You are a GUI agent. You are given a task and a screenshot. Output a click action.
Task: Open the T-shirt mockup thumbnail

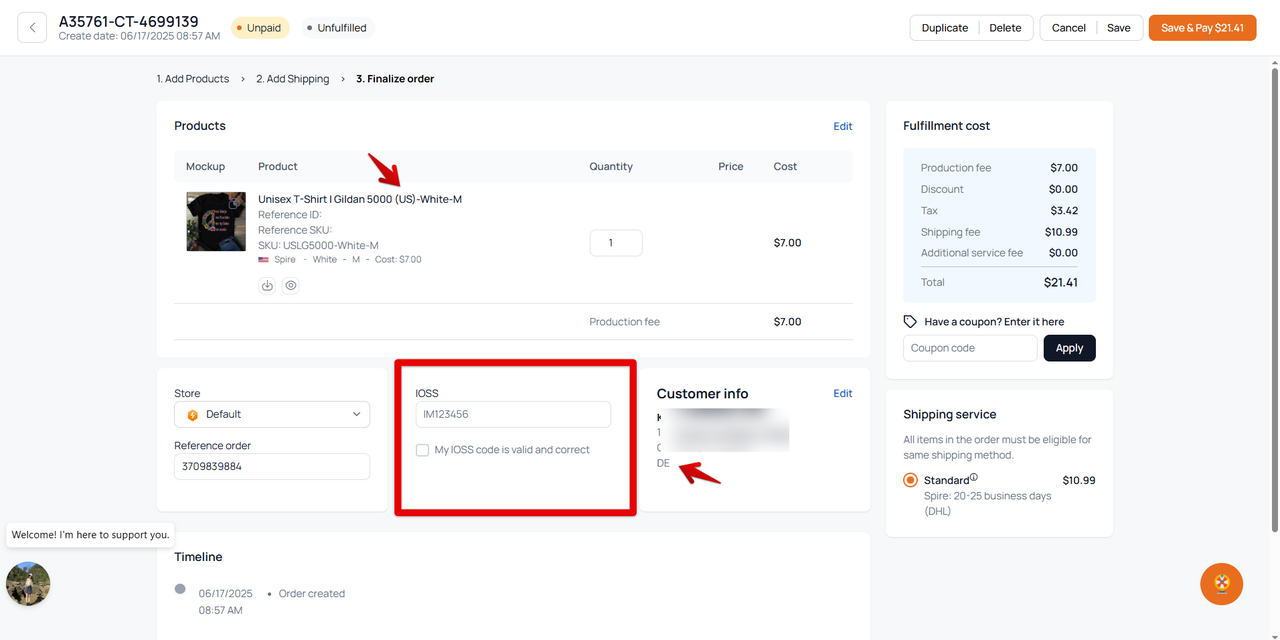coord(216,222)
